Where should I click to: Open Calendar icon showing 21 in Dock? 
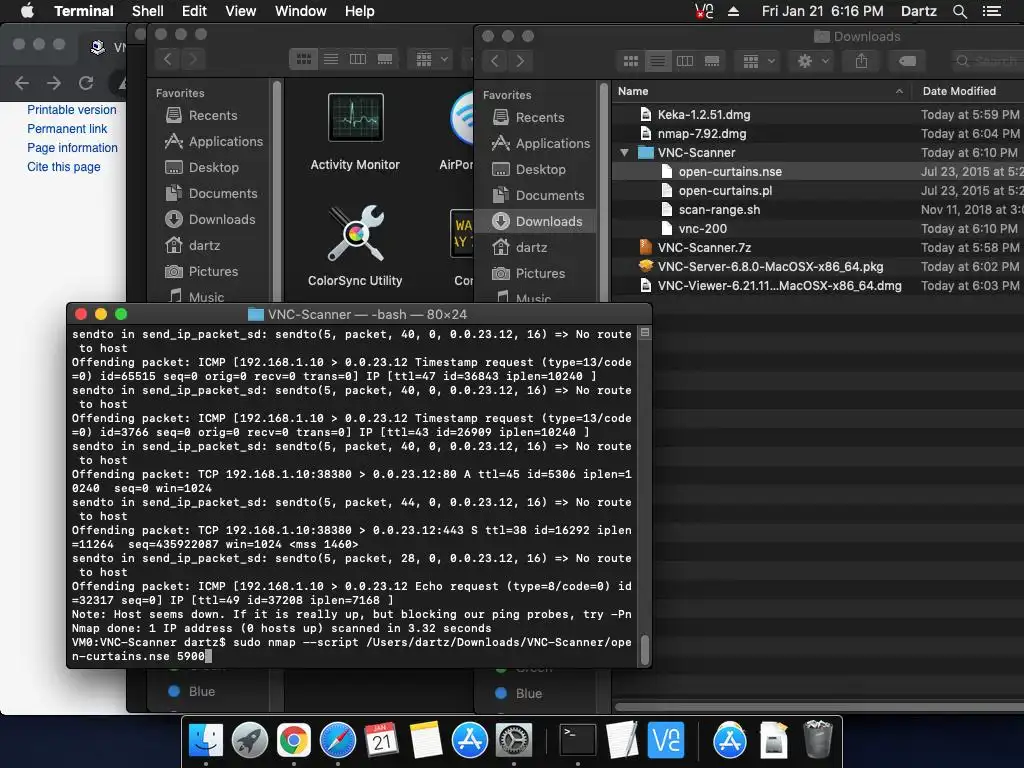click(x=381, y=741)
